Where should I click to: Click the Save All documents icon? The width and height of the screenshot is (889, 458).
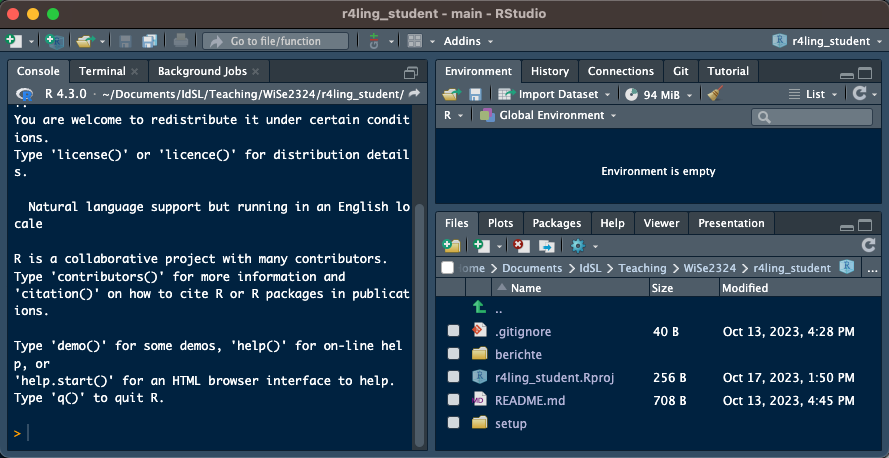coord(150,41)
